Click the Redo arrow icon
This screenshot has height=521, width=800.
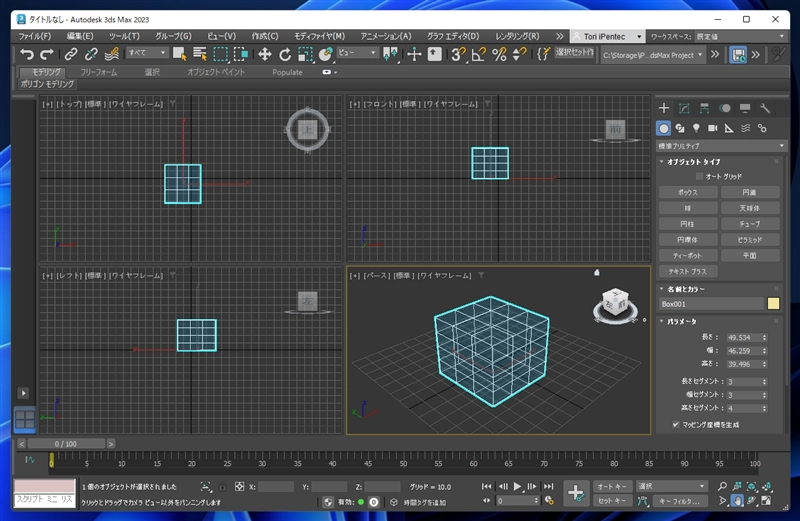click(47, 54)
